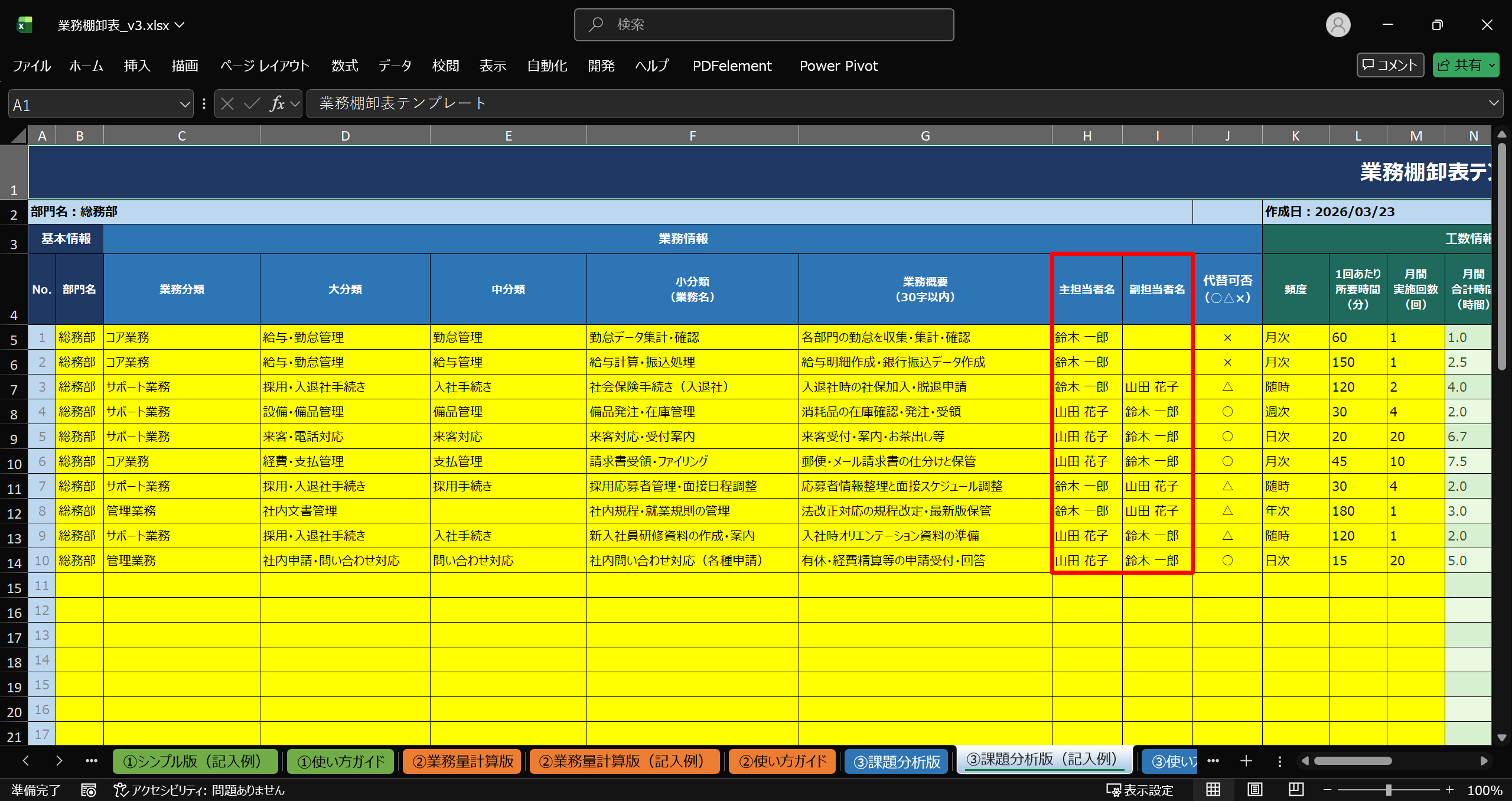The height and width of the screenshot is (801, 1512).
Task: Click the account profile avatar icon
Action: click(x=1338, y=25)
